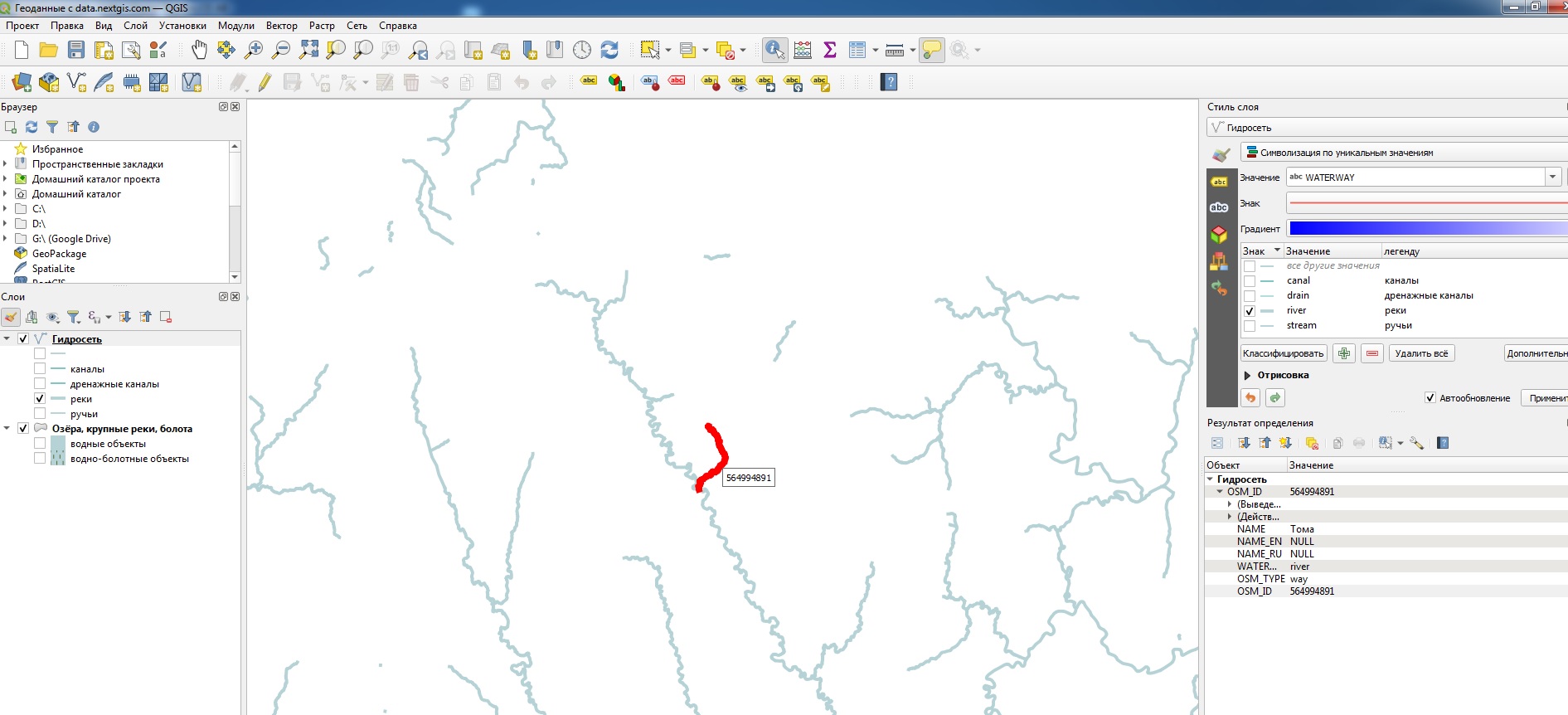Open the Слой menu
The image size is (1568, 715).
(135, 26)
